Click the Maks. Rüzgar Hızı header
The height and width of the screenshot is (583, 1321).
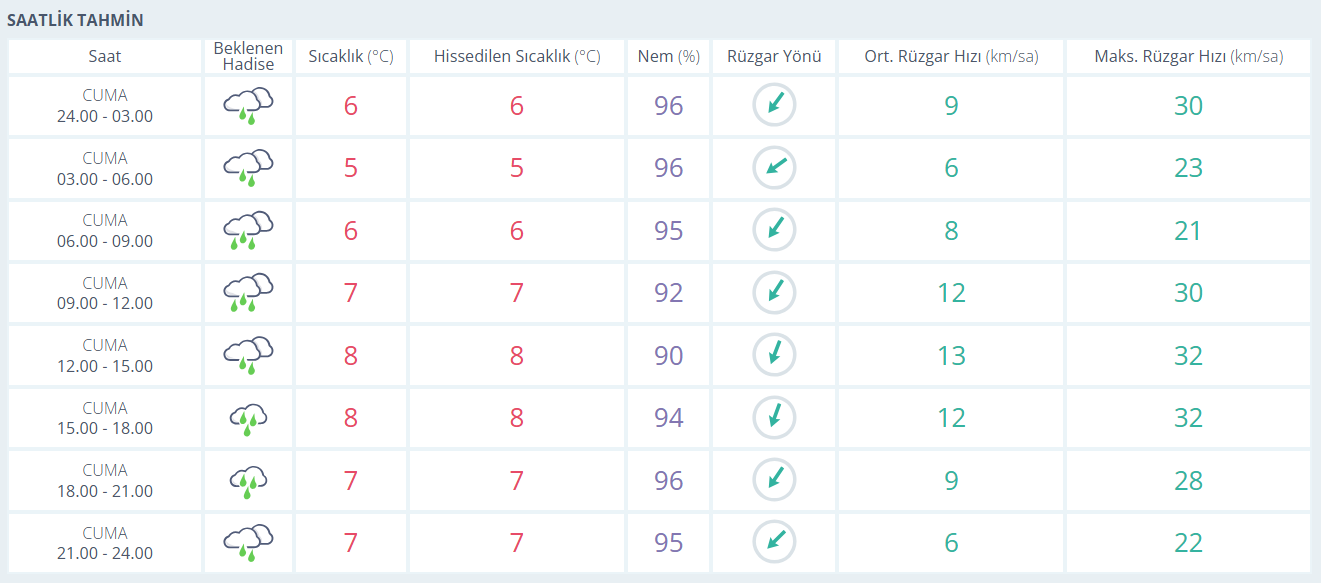point(1188,56)
